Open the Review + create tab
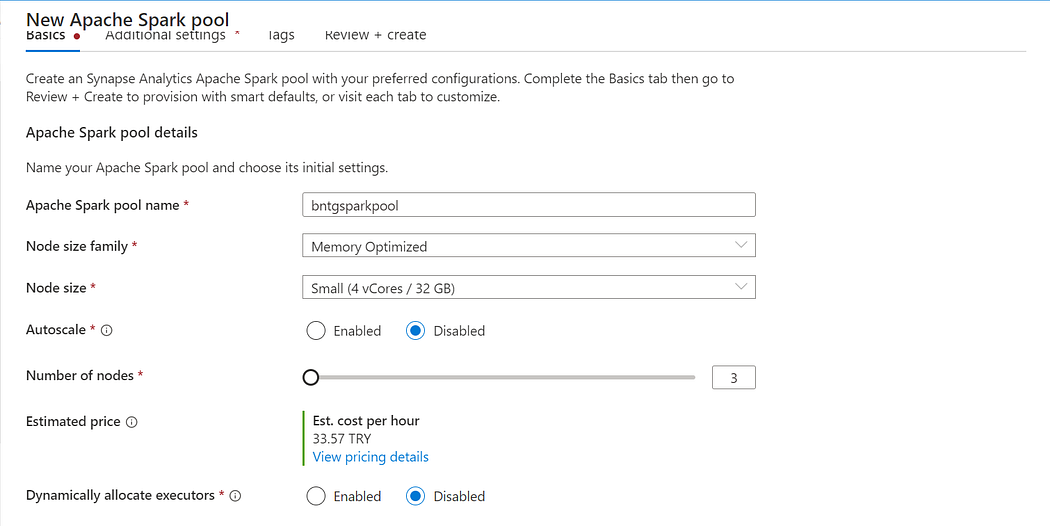This screenshot has height=526, width=1050. (x=375, y=35)
